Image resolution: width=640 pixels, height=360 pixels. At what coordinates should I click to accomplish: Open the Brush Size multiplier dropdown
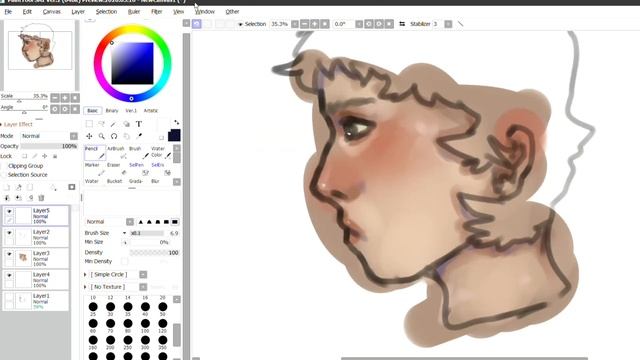124,233
